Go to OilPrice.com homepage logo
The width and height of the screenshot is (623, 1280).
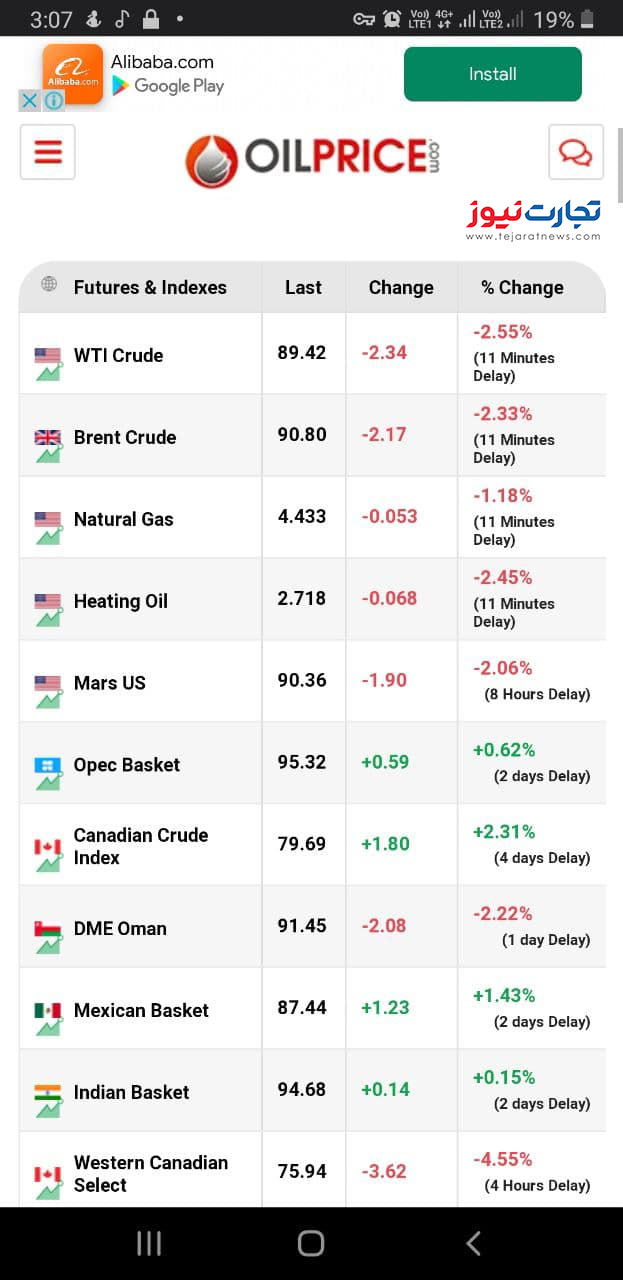312,158
